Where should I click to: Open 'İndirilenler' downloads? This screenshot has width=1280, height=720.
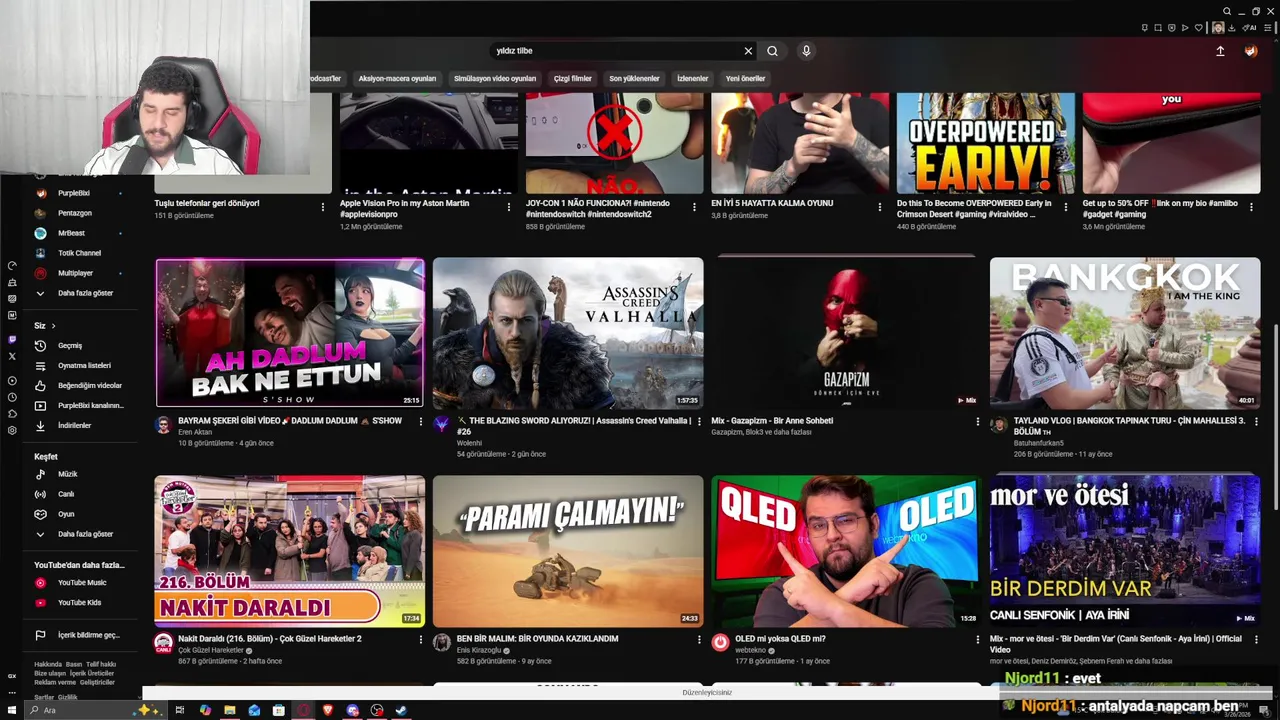point(78,425)
